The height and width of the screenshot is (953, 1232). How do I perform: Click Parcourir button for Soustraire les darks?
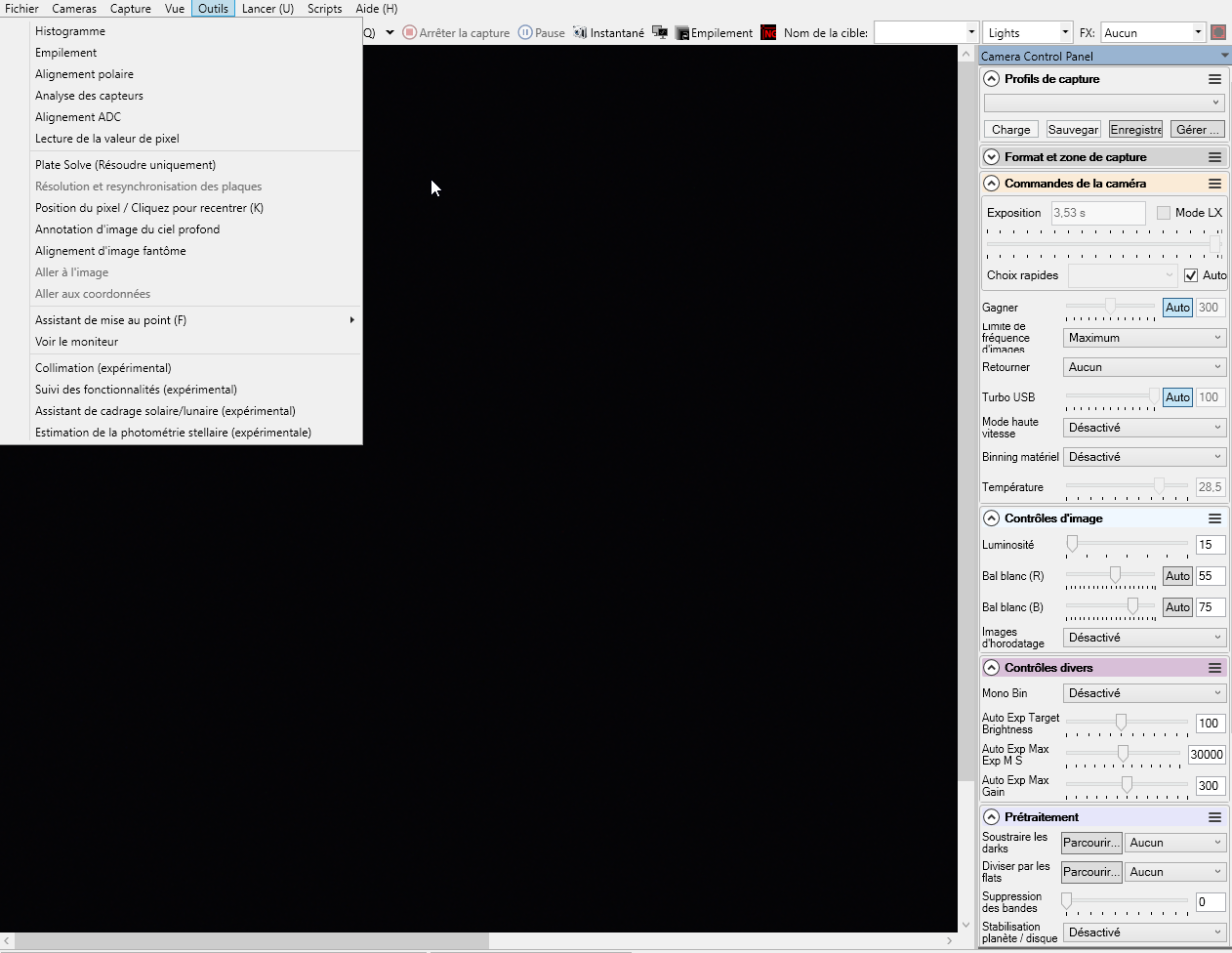point(1090,843)
